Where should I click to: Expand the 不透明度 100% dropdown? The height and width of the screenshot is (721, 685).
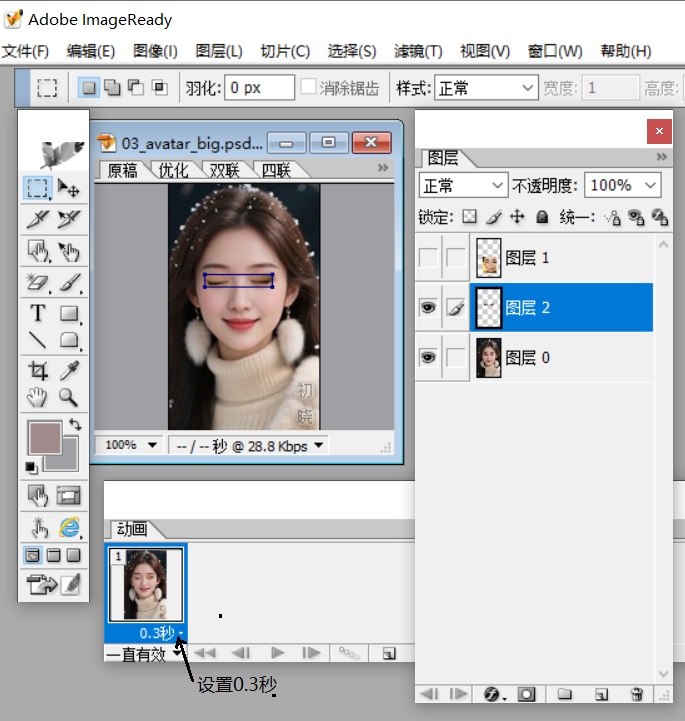651,185
